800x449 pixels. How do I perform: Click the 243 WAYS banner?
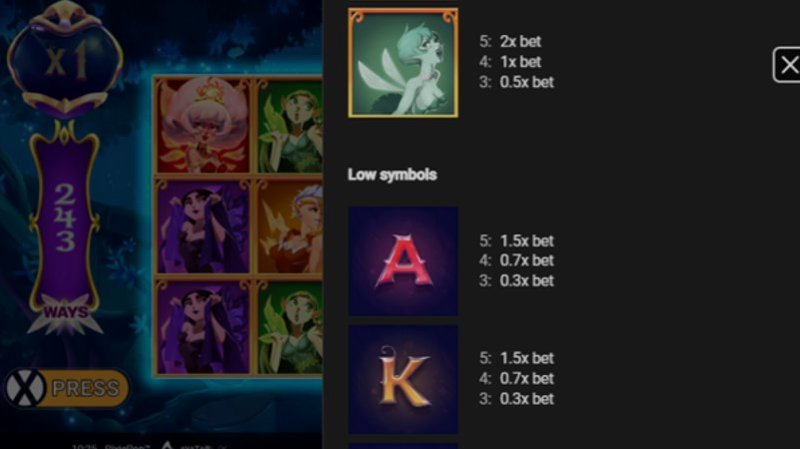(65, 220)
